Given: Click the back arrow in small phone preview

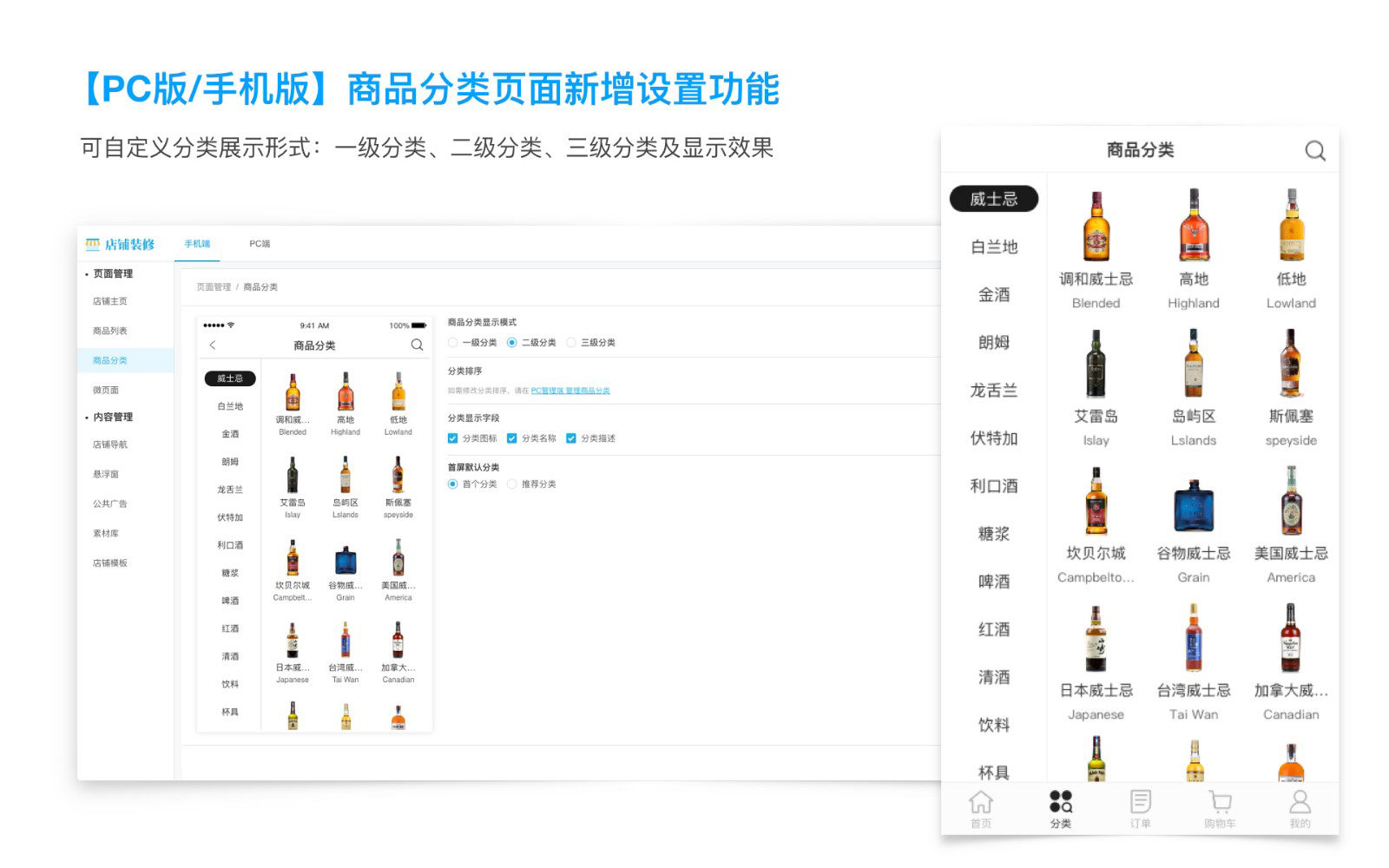Looking at the screenshot, I should tap(213, 345).
